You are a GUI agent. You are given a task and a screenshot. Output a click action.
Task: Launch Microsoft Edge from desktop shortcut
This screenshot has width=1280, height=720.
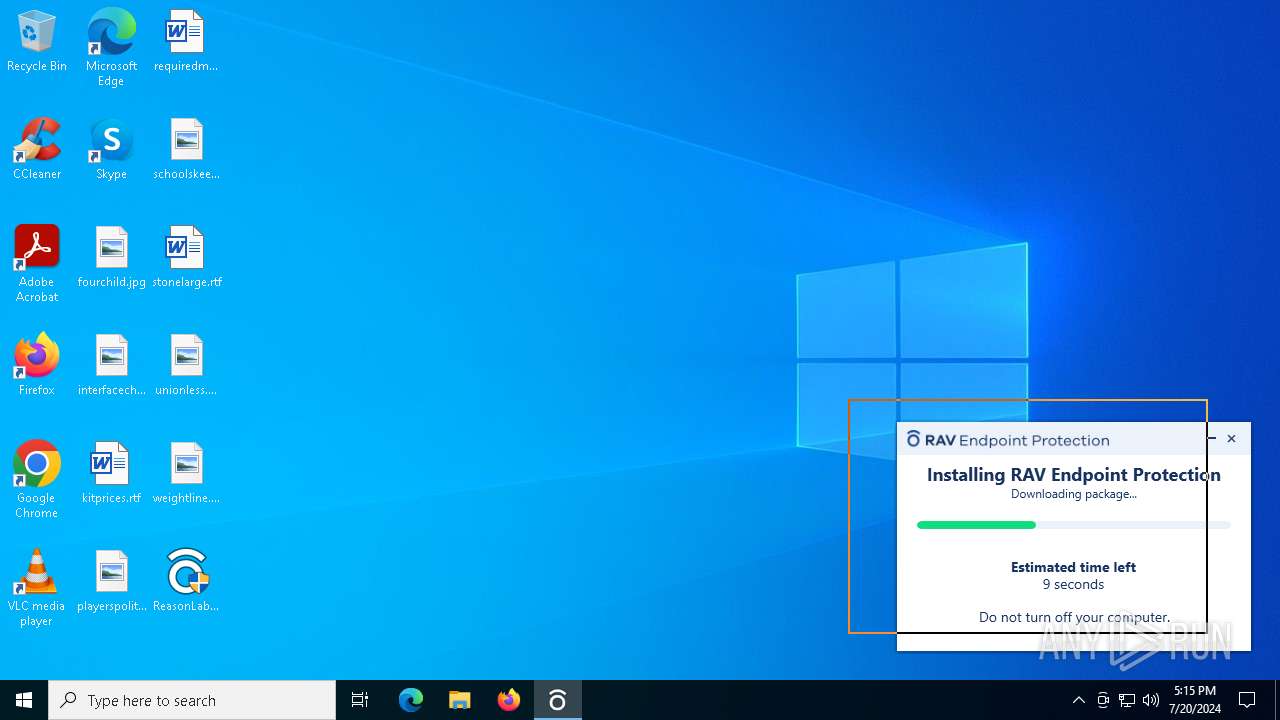click(x=111, y=48)
